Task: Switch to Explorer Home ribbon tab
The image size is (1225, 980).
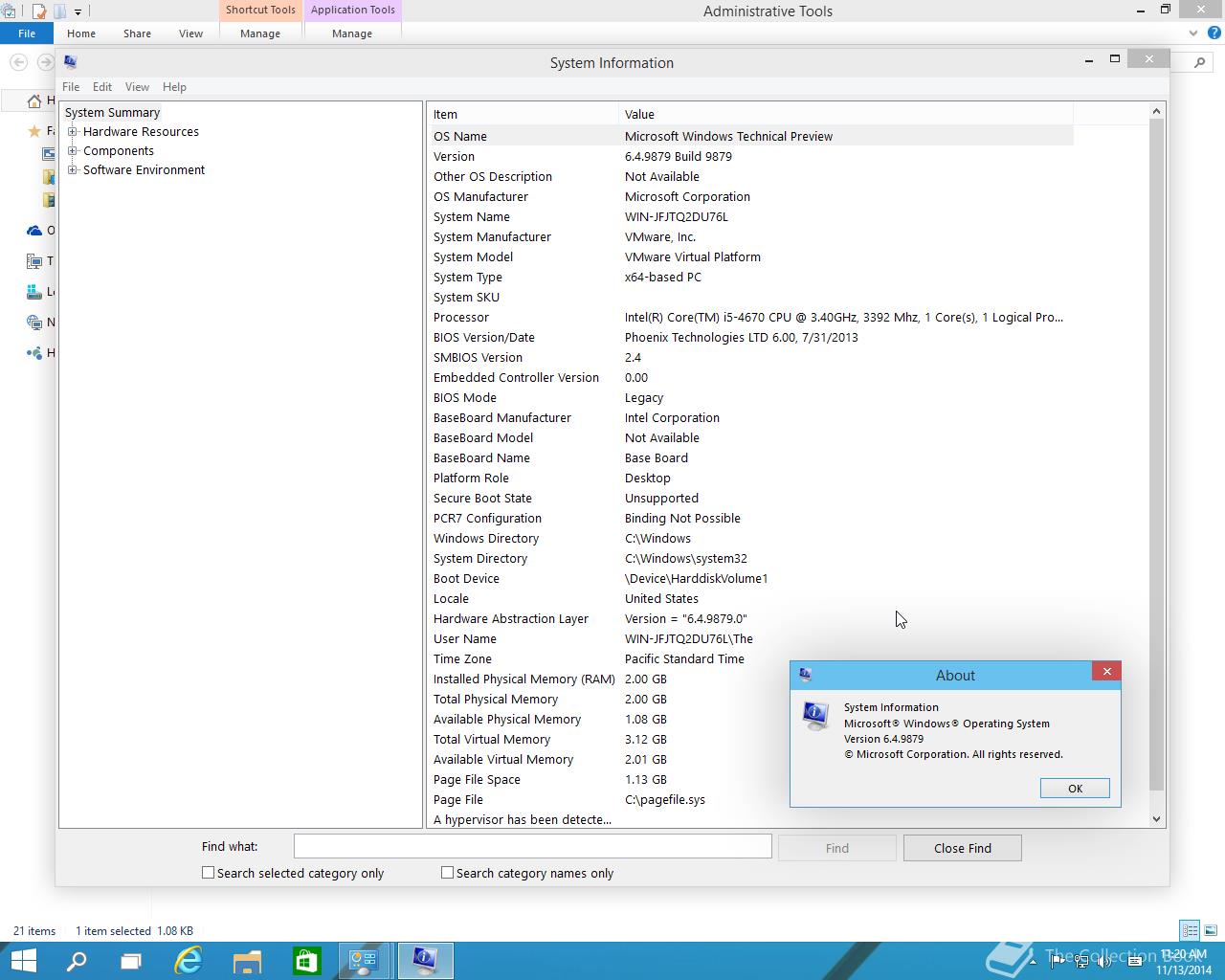Action: [81, 33]
